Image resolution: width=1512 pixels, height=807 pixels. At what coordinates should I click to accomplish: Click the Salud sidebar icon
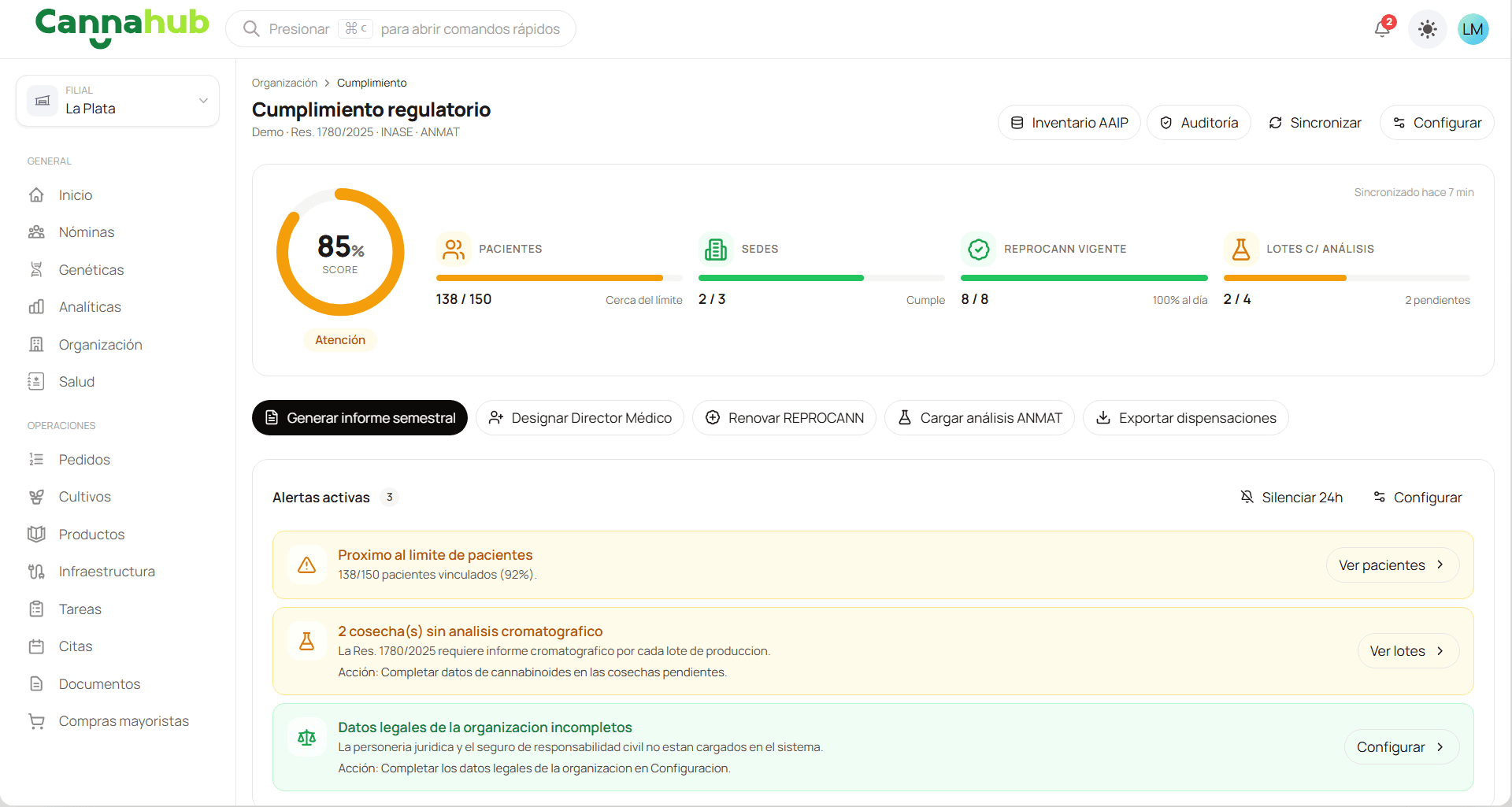[x=36, y=382]
